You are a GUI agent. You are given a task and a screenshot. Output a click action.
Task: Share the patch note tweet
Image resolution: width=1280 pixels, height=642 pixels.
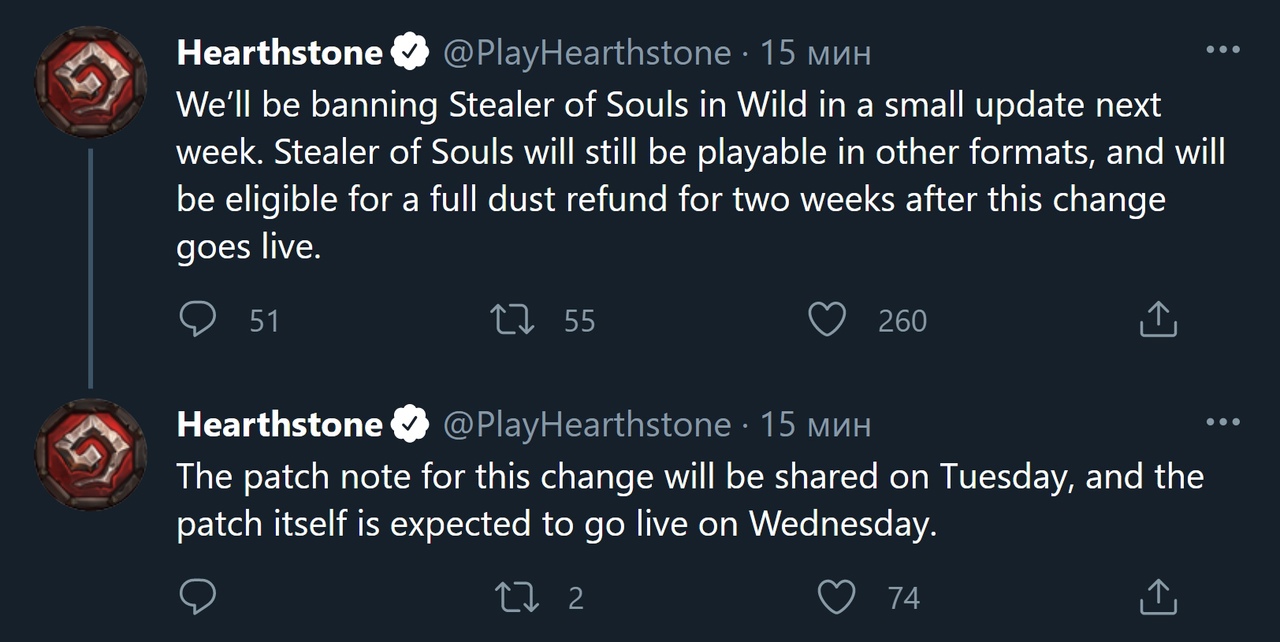1158,597
